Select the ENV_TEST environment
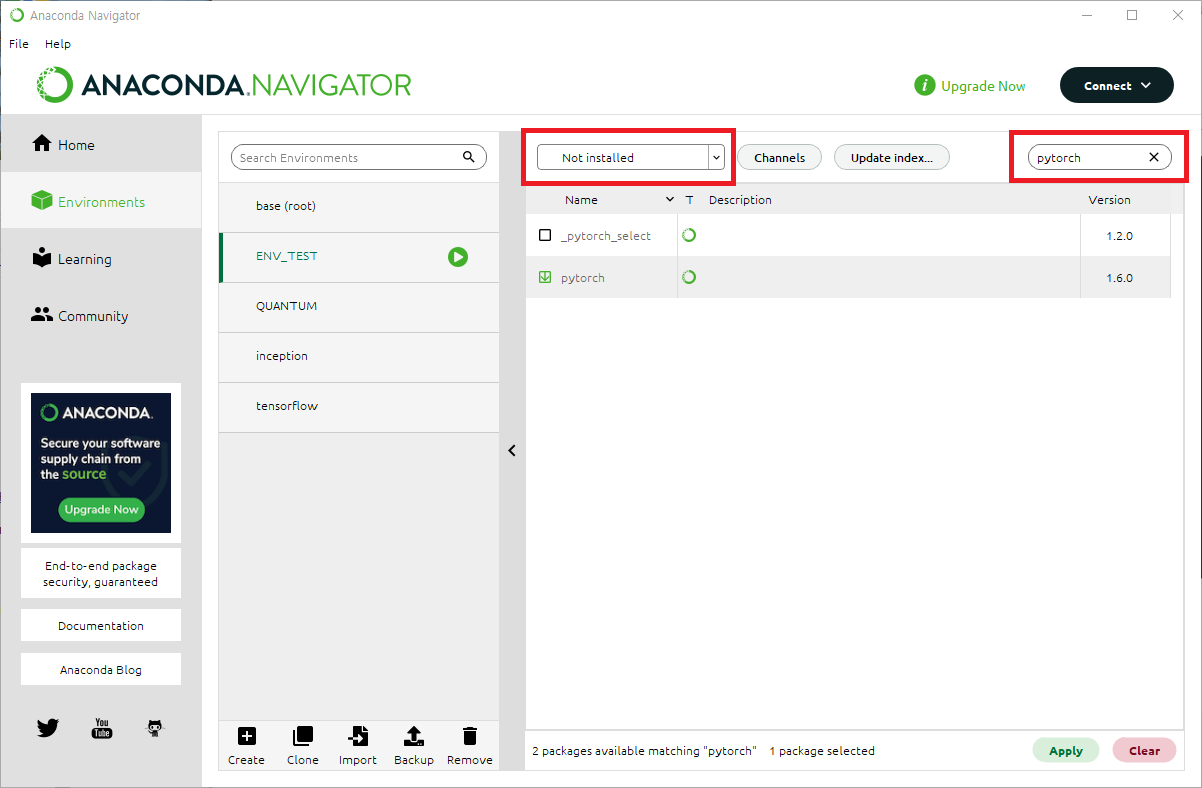This screenshot has width=1202, height=788. (x=359, y=257)
